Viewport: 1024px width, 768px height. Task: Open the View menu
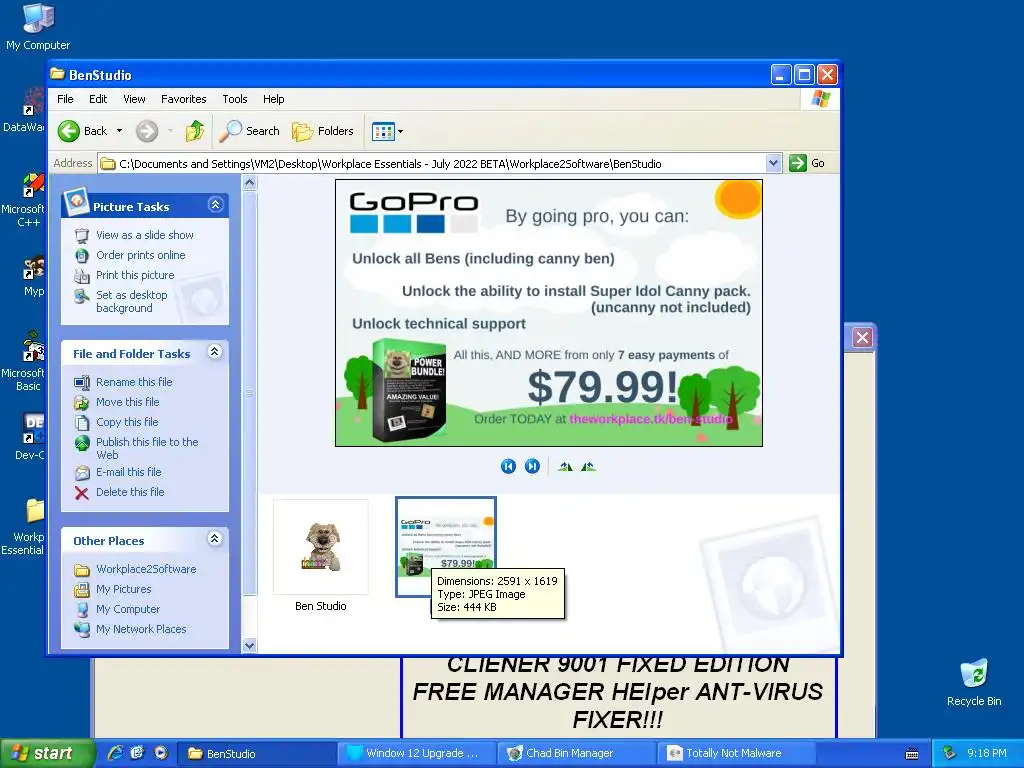click(134, 99)
